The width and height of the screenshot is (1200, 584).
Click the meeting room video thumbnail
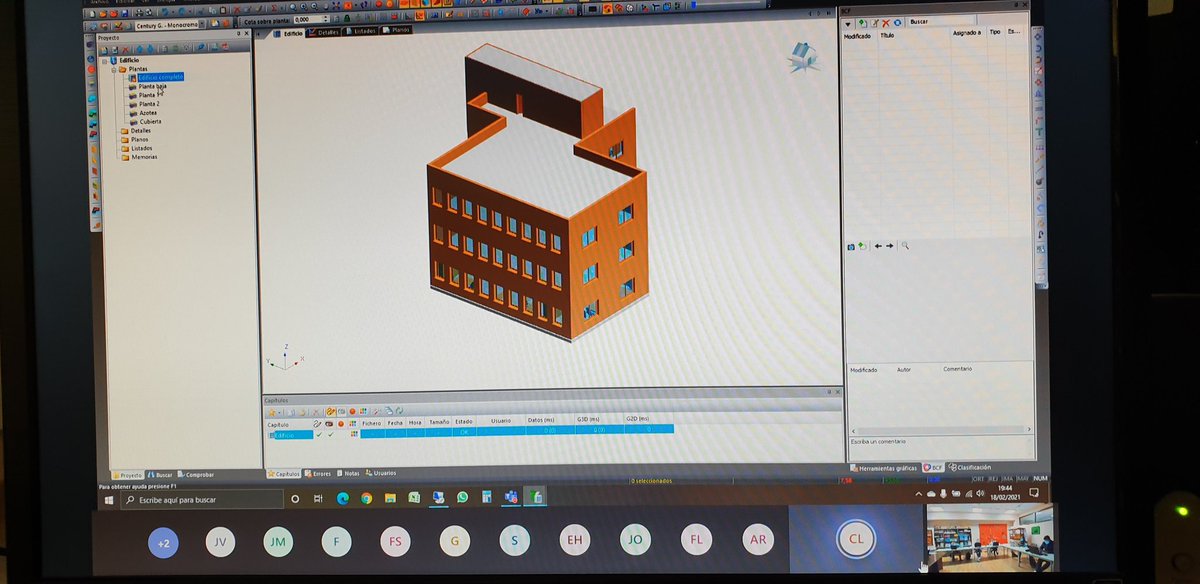coord(989,537)
